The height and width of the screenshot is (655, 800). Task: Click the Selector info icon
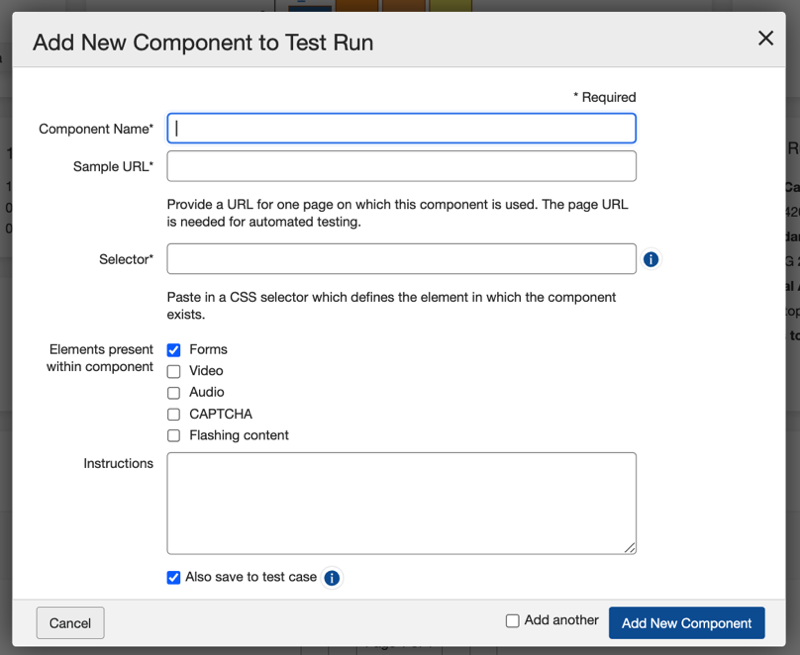(651, 259)
